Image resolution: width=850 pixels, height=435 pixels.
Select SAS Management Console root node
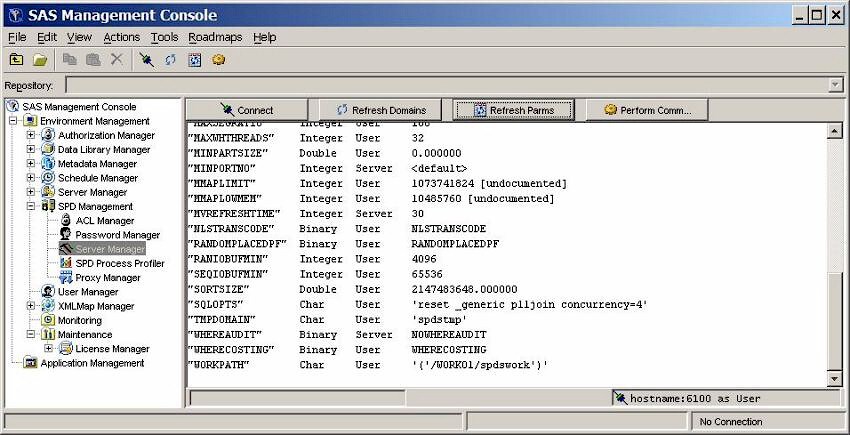[79, 107]
